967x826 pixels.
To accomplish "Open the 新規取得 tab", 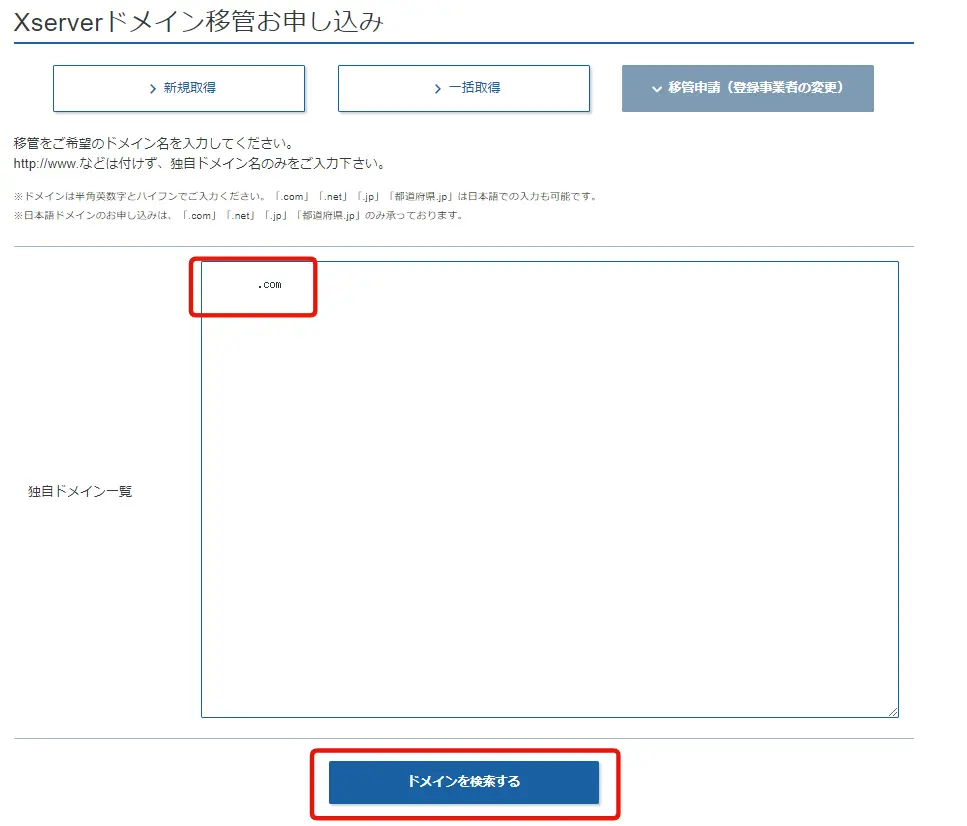I will tap(179, 88).
